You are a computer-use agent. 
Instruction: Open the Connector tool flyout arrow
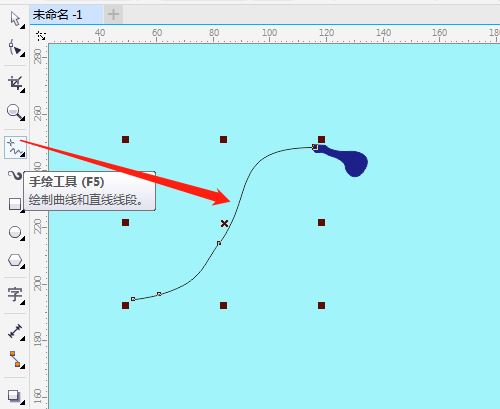coord(22,366)
